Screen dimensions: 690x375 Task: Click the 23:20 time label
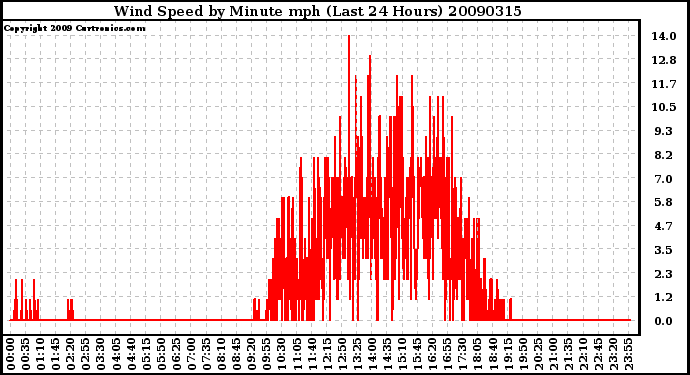click(x=613, y=354)
